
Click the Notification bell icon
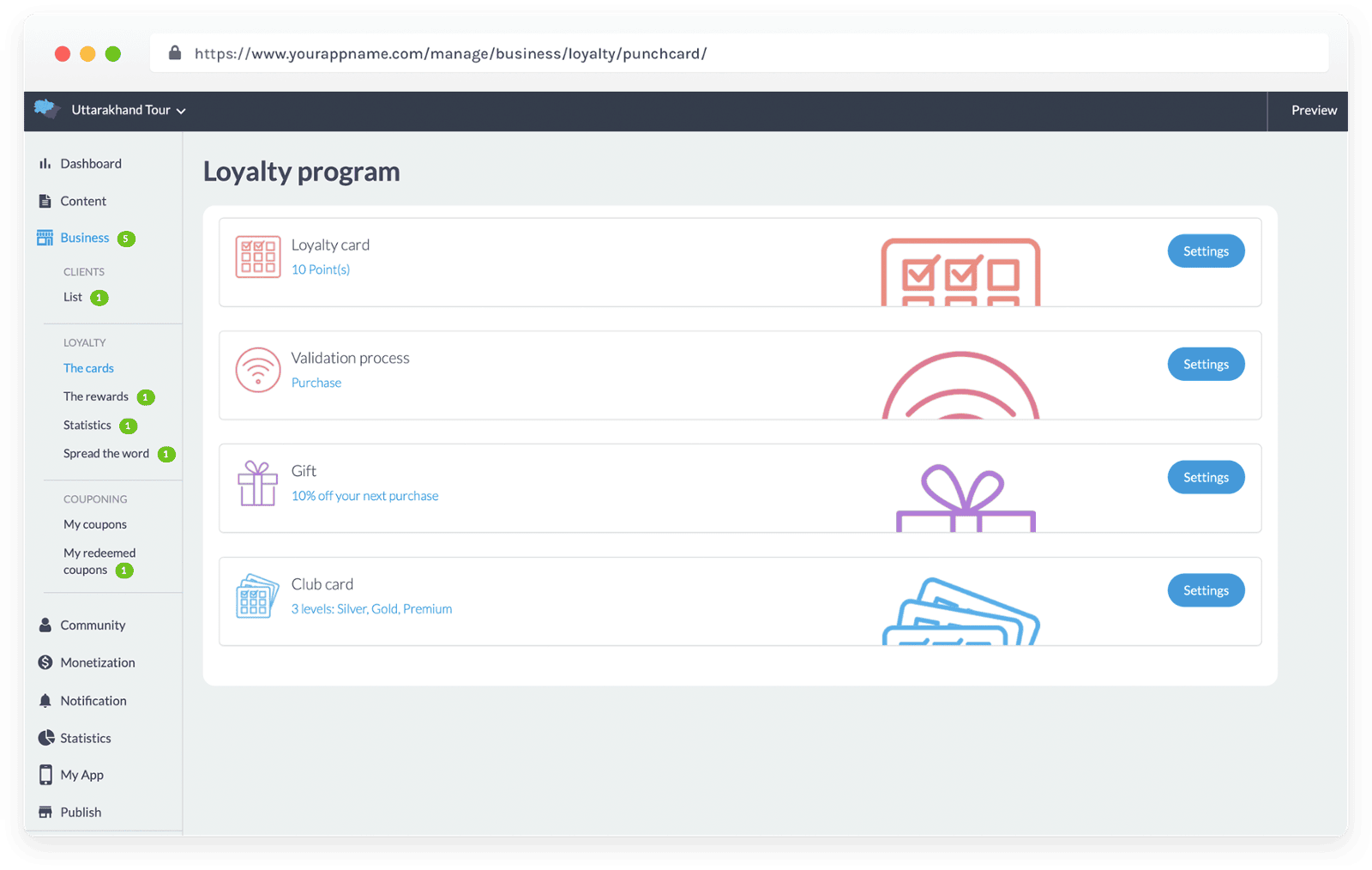pos(45,701)
